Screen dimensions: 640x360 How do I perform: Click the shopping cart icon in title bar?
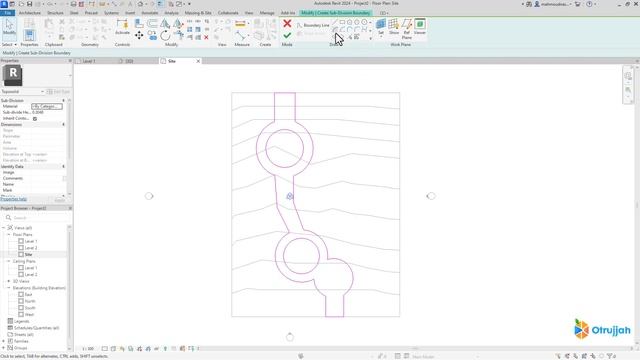coord(578,4)
